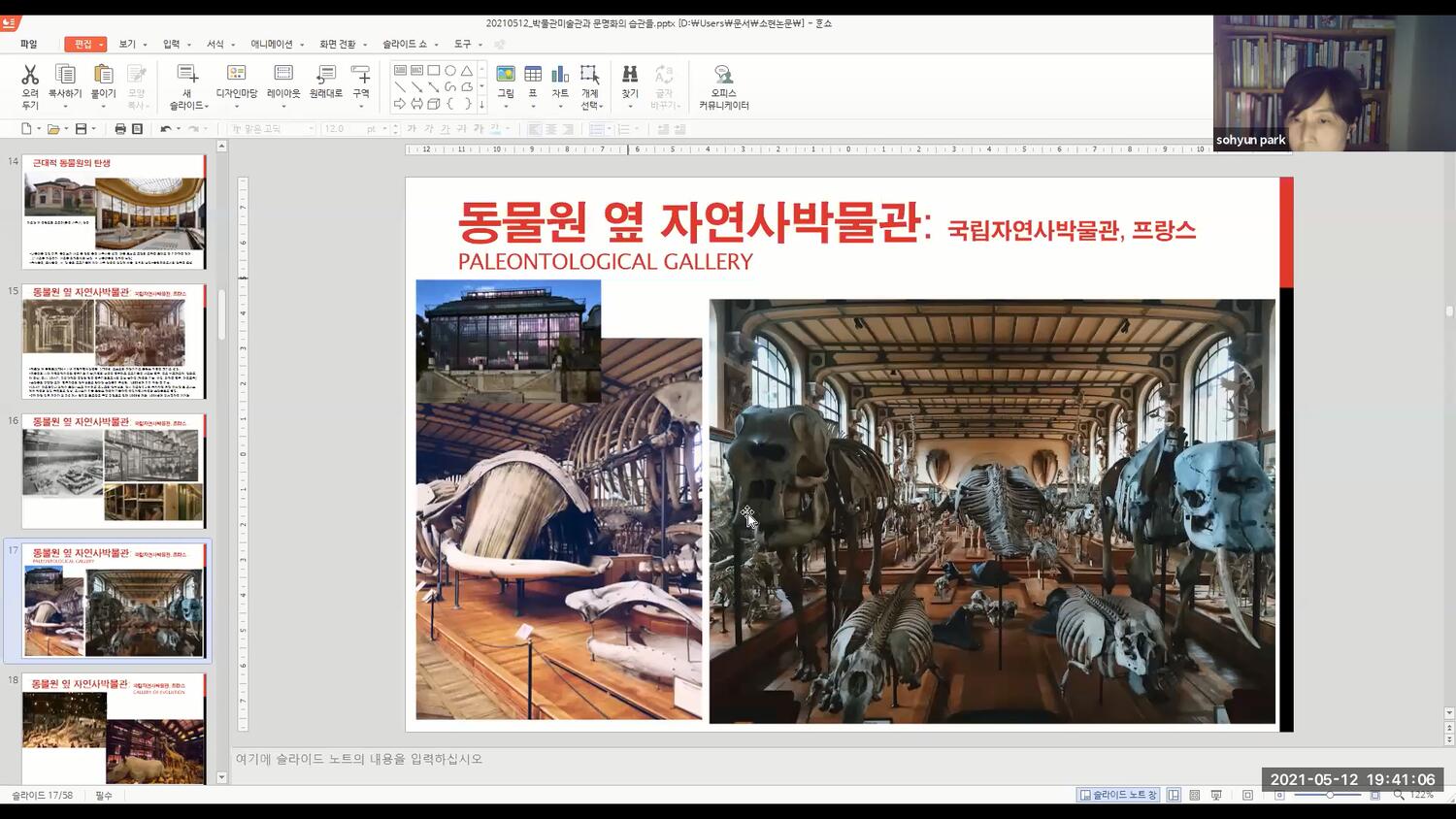Click the Print Preview icon

[137, 128]
